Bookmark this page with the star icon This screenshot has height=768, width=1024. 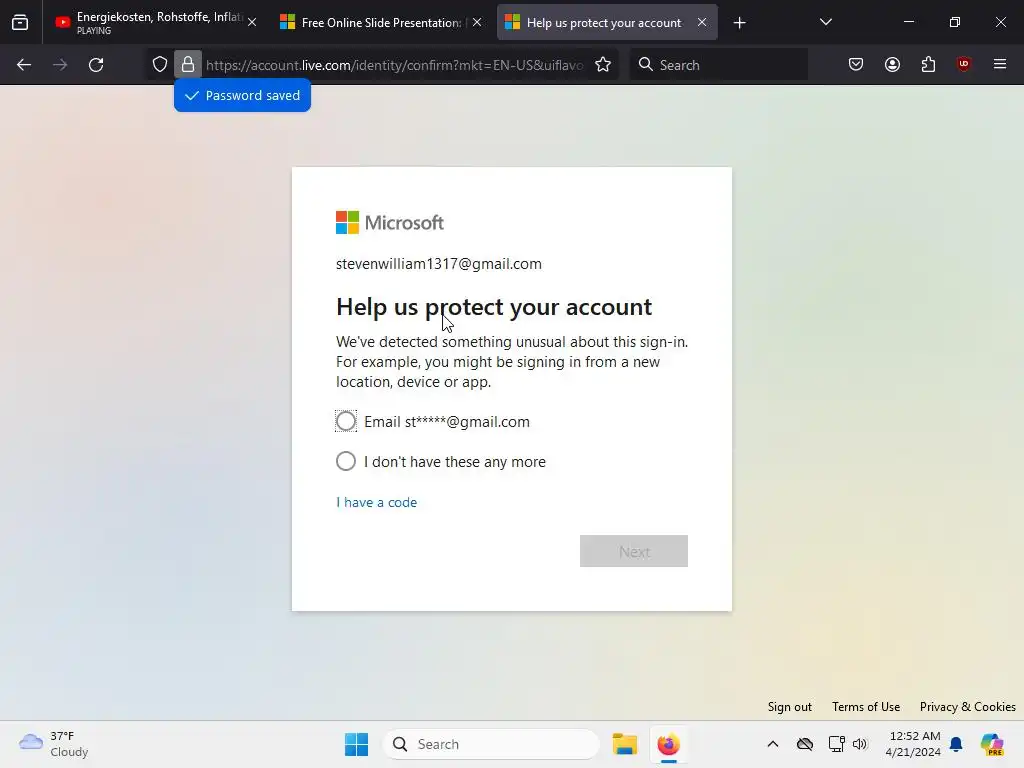[603, 65]
